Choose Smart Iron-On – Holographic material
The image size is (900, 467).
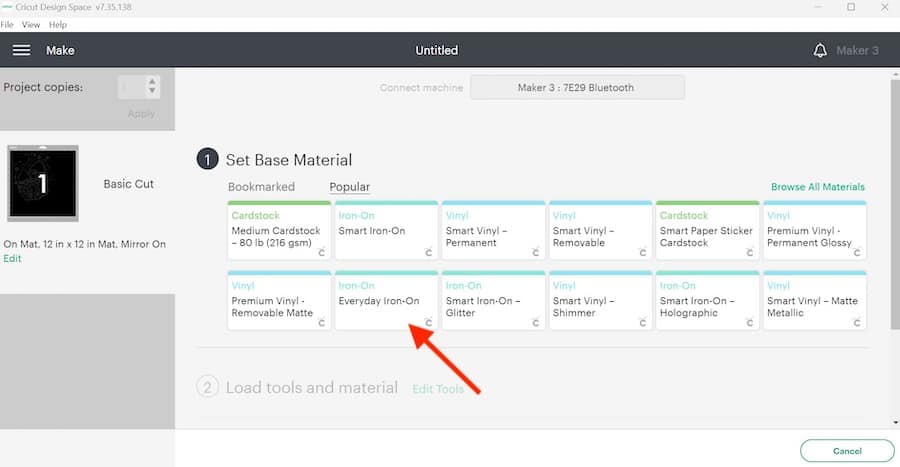[x=708, y=301]
